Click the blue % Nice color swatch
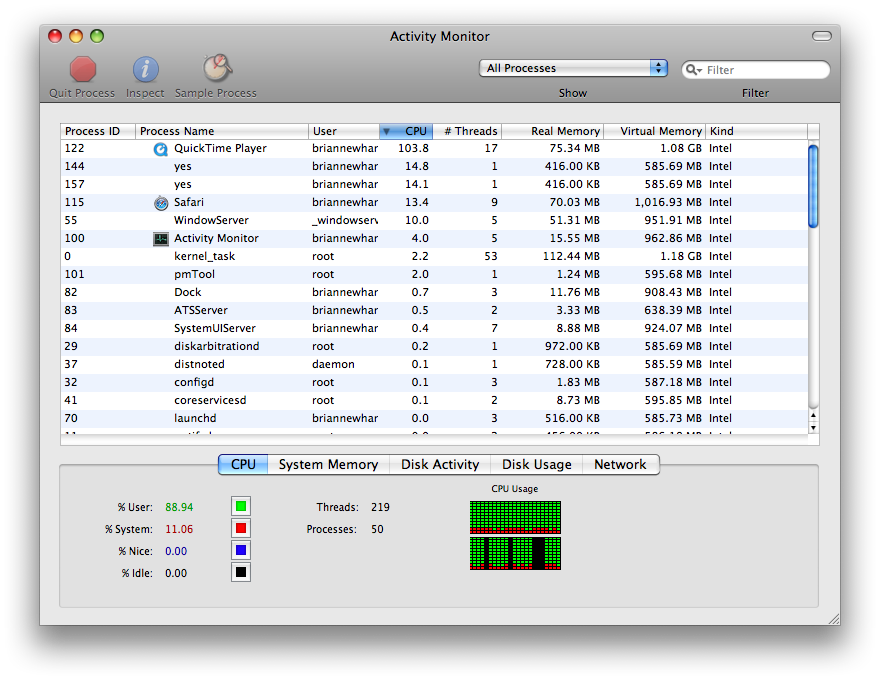Viewport: 880px width, 680px height. (241, 550)
